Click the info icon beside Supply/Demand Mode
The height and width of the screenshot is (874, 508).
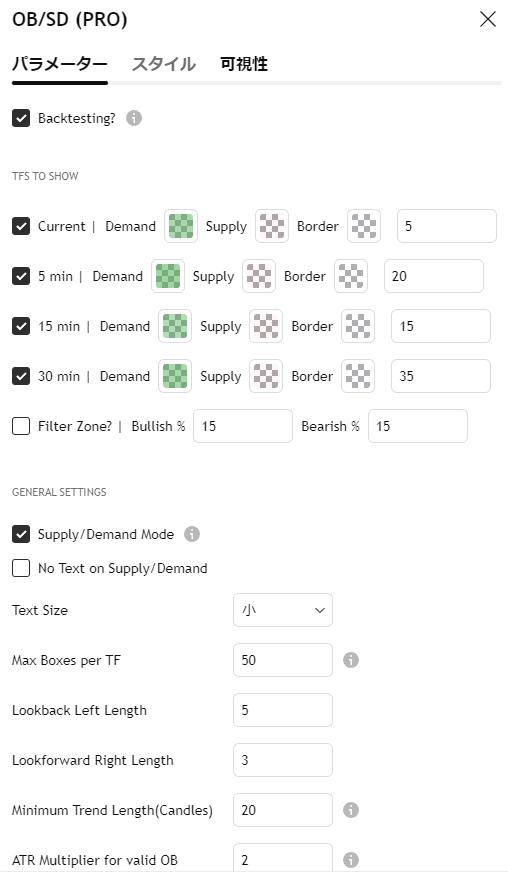[192, 534]
